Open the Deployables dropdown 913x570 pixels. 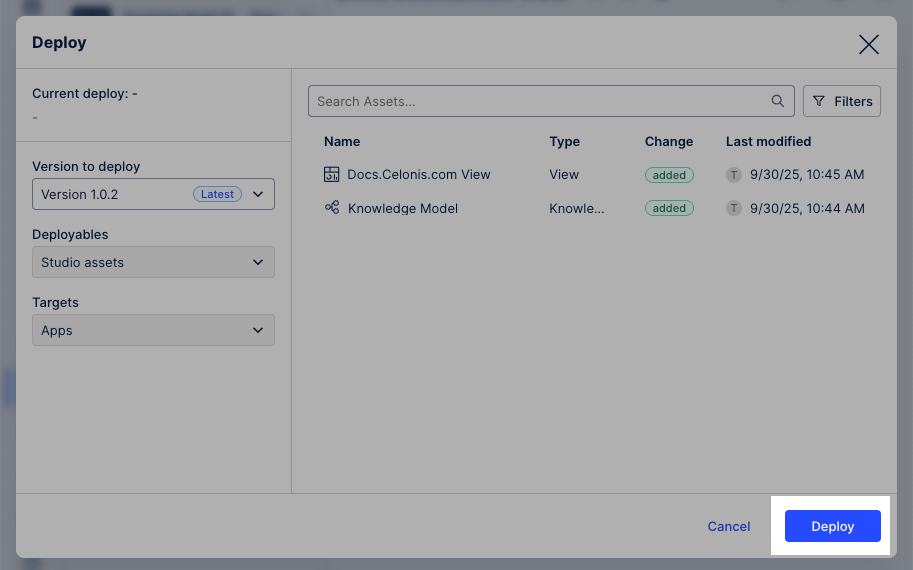coord(153,262)
